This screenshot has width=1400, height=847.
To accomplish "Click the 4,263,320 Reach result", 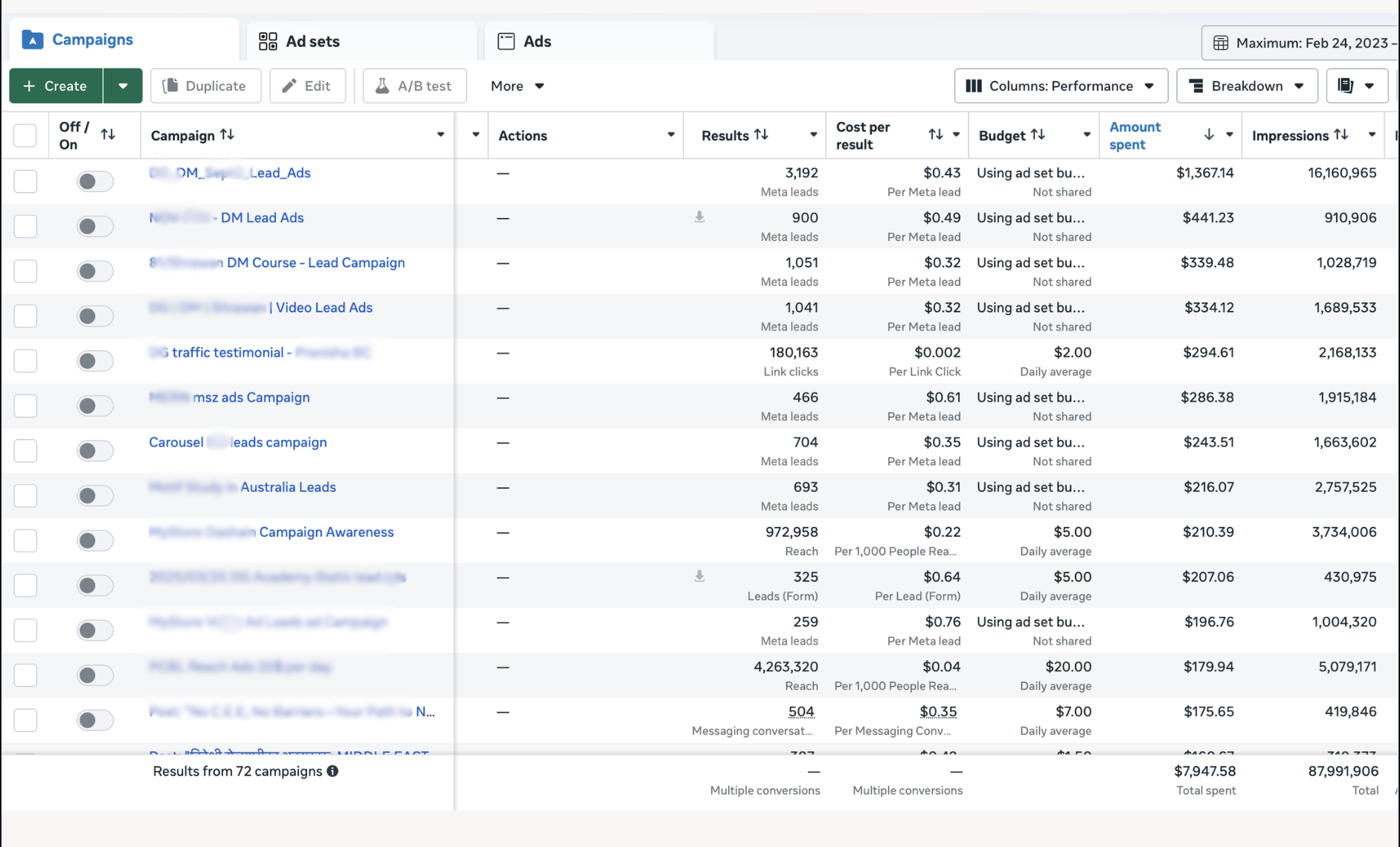I will (x=786, y=666).
